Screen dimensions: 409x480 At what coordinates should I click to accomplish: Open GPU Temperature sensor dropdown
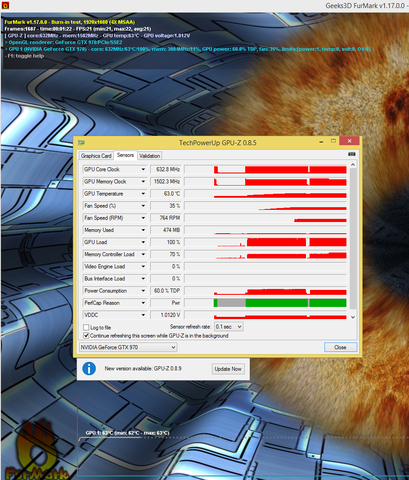(143, 194)
